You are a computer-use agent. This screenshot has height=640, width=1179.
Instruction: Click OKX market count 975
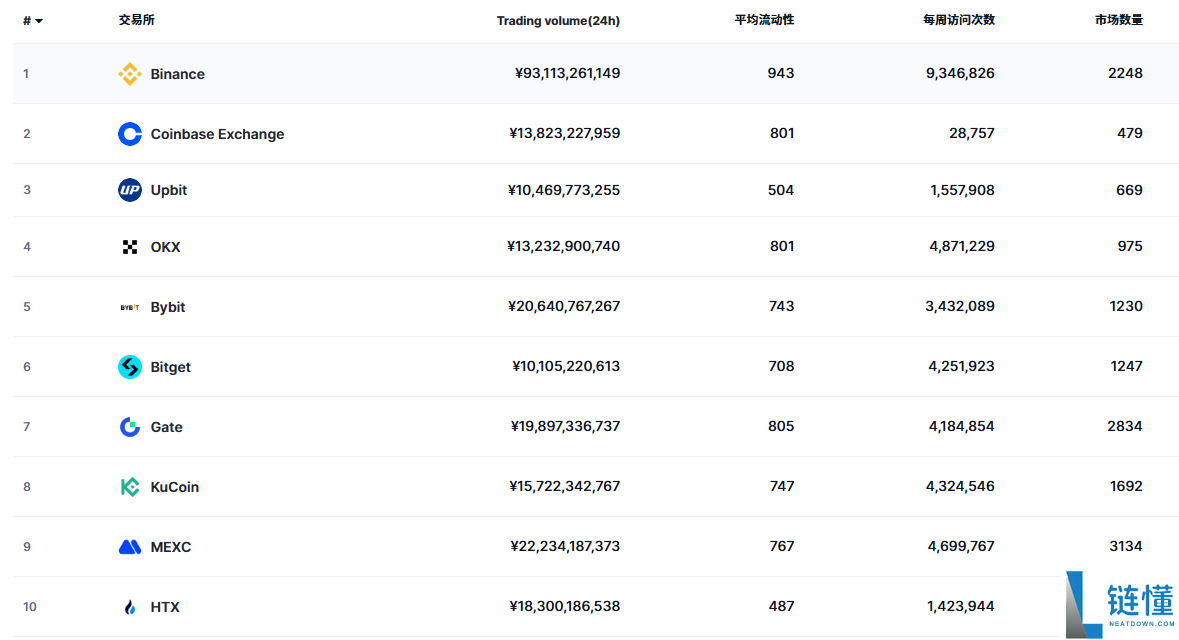(x=1130, y=246)
